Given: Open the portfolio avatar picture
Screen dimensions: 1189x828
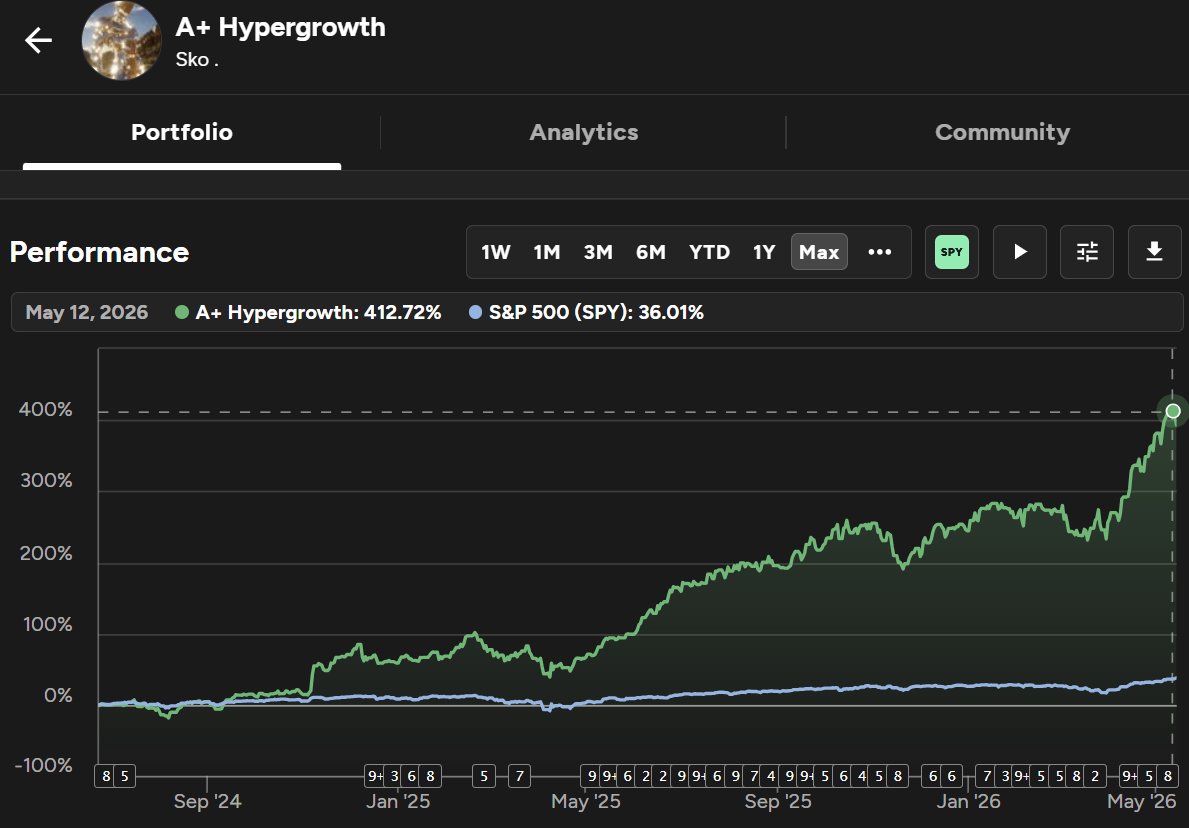Looking at the screenshot, I should pyautogui.click(x=121, y=40).
